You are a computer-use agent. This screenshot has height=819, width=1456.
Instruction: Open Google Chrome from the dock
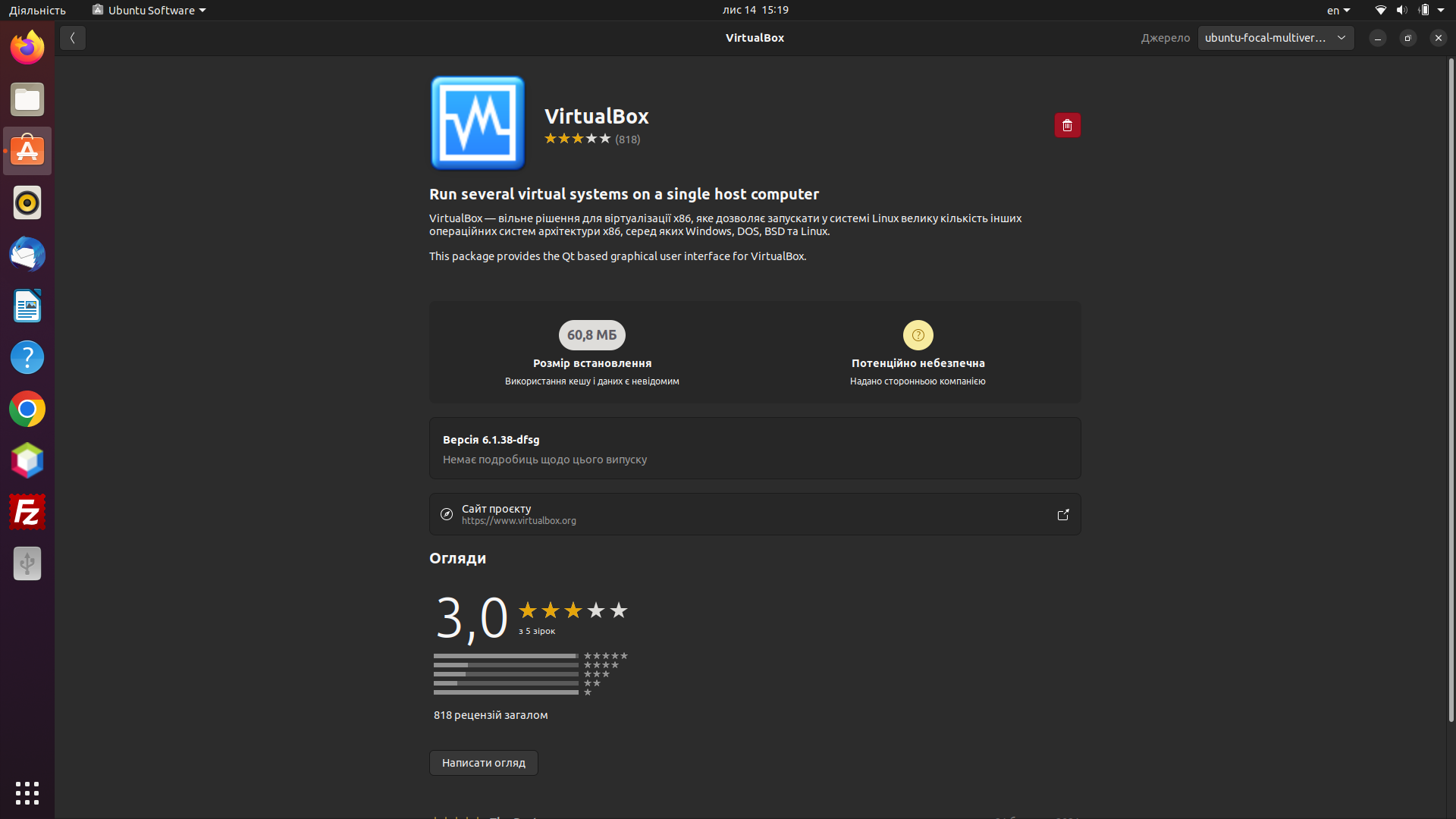(x=27, y=409)
